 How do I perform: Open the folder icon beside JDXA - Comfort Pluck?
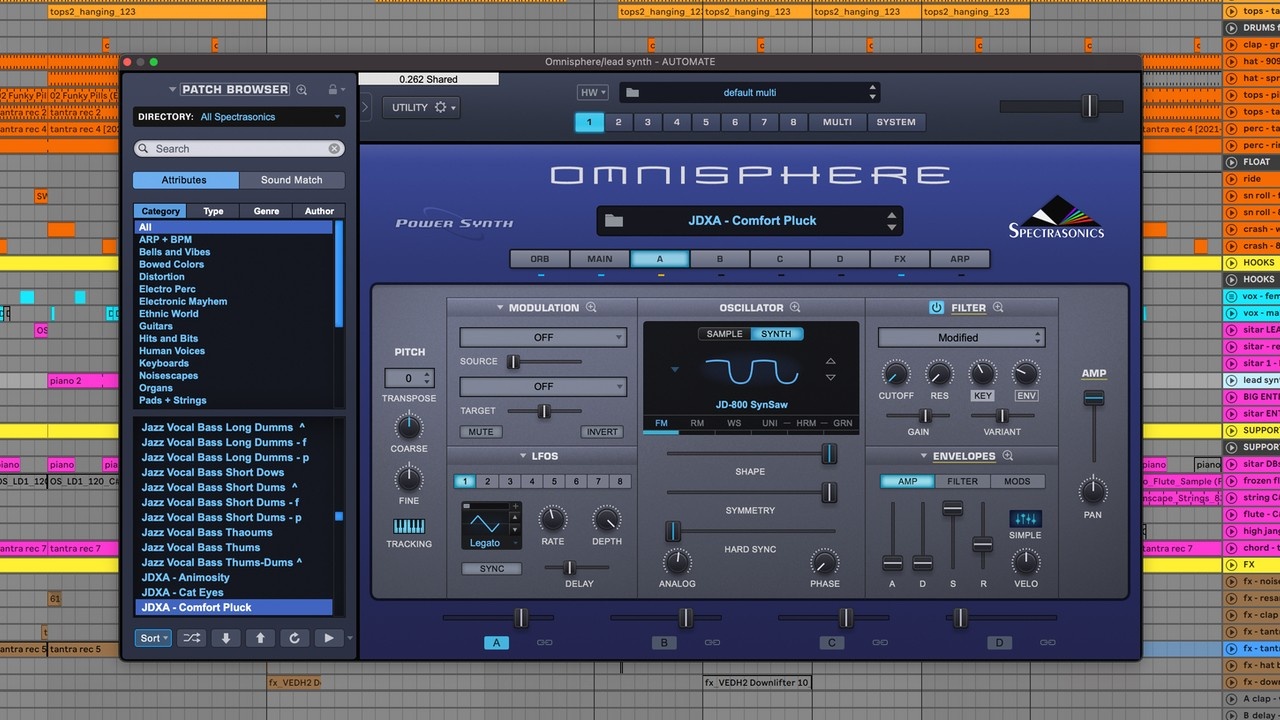(614, 221)
